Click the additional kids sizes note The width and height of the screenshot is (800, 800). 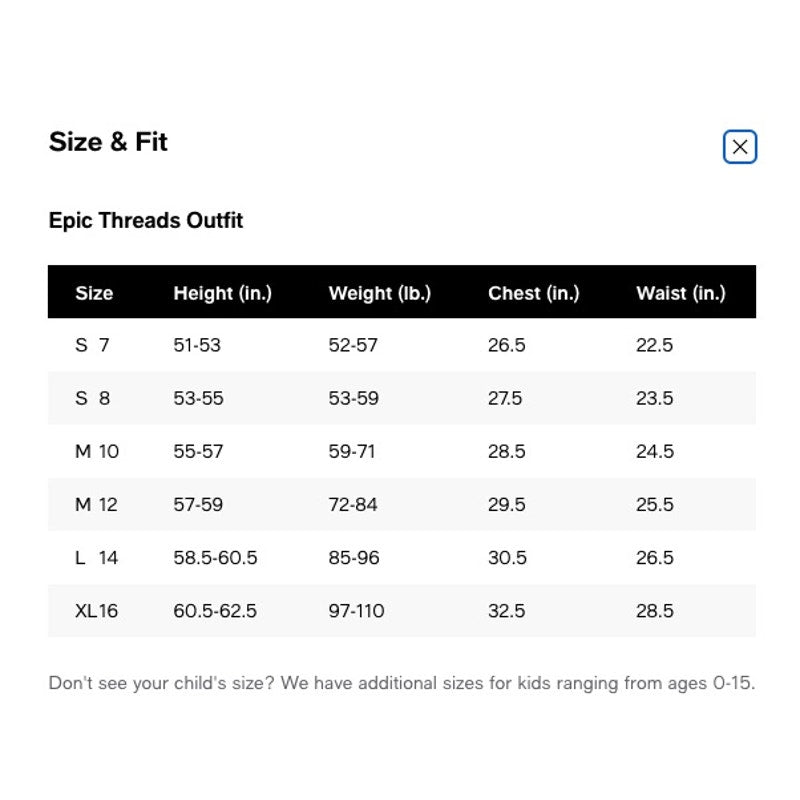[402, 683]
